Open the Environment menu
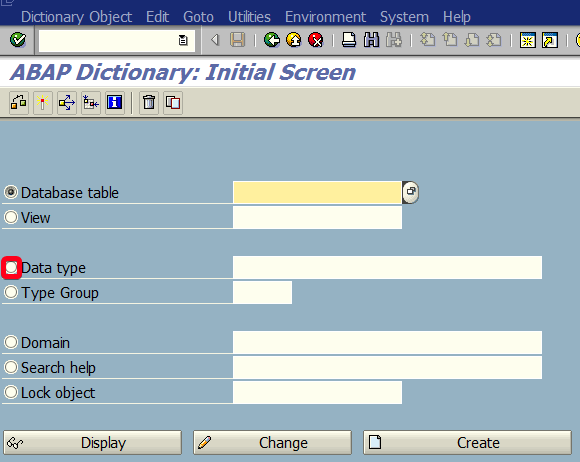 click(x=325, y=17)
